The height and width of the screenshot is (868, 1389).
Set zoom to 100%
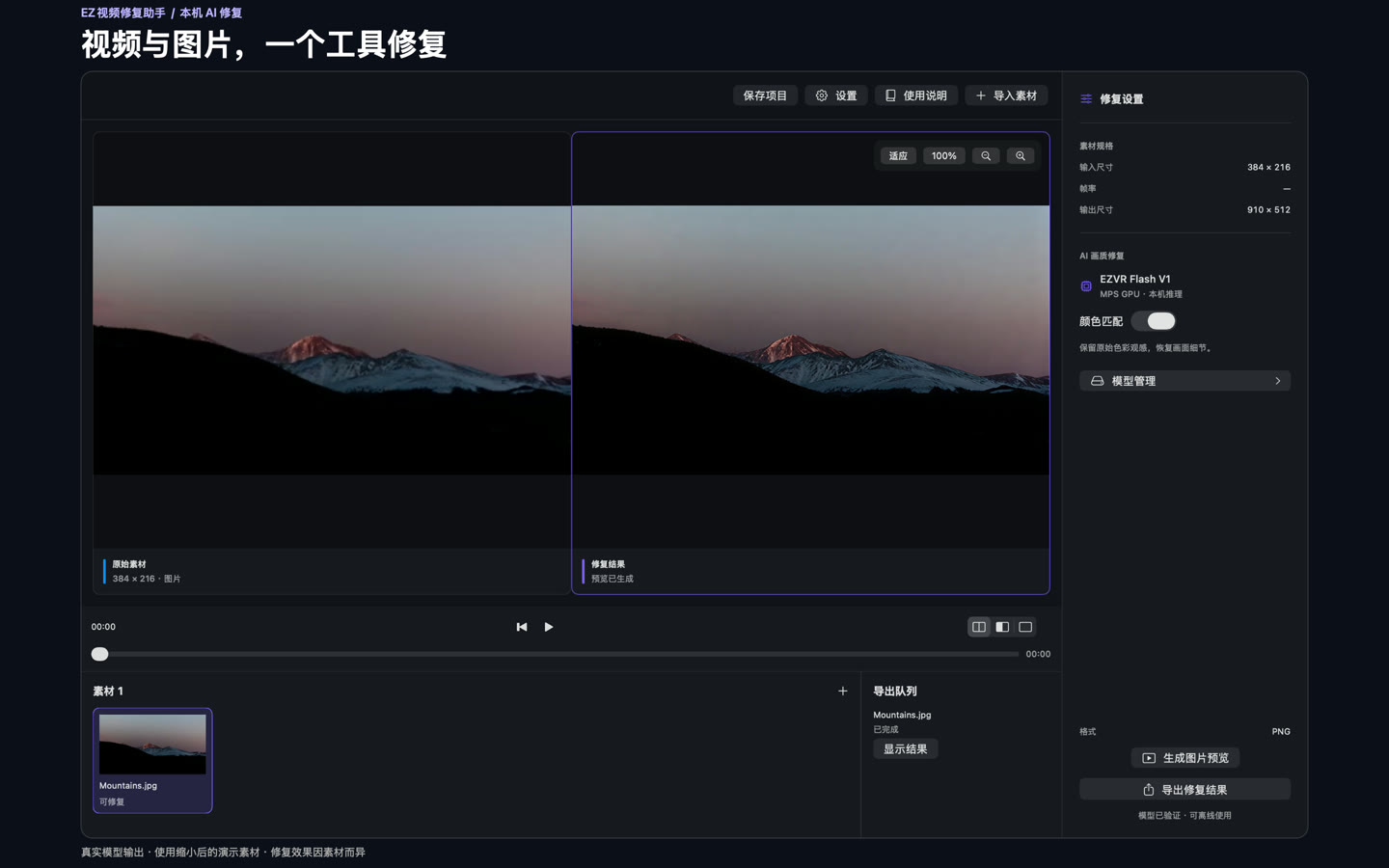(944, 156)
